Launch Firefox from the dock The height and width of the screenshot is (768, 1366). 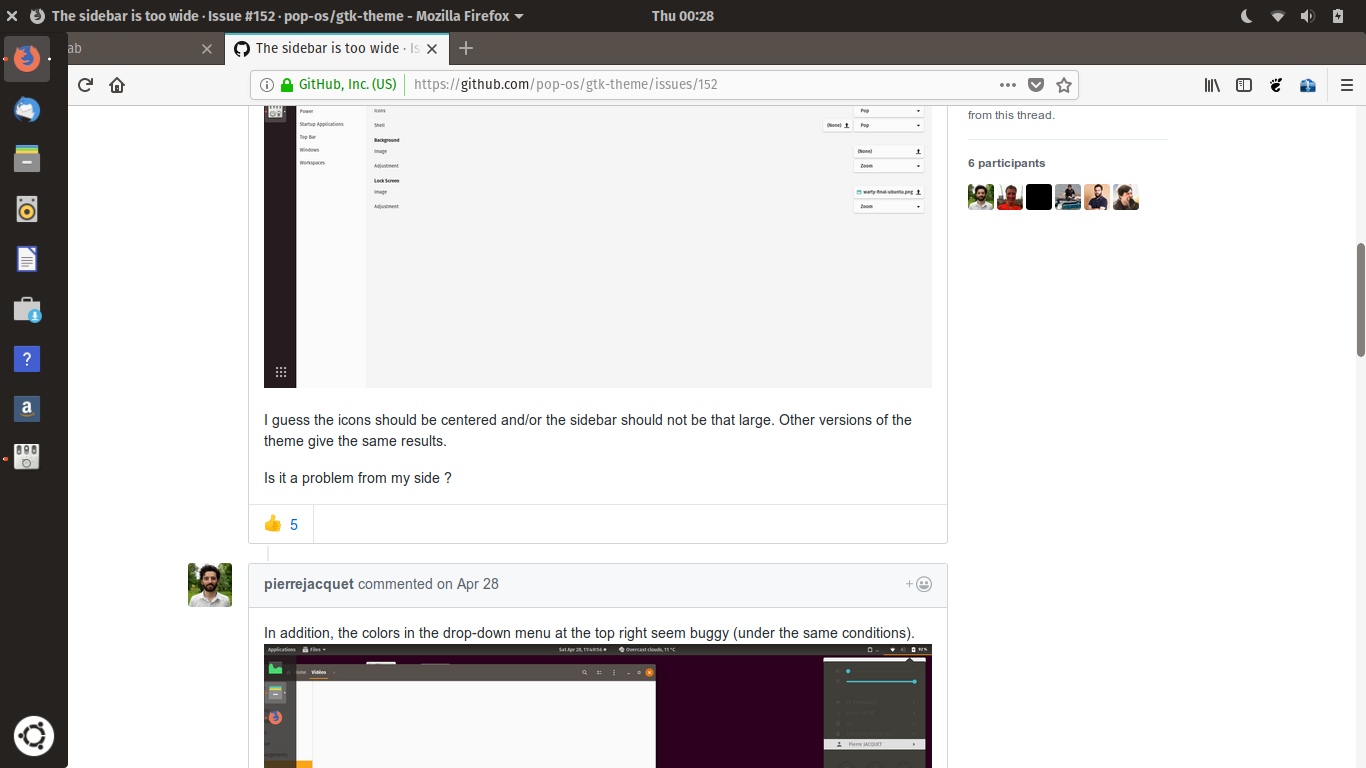[x=26, y=58]
